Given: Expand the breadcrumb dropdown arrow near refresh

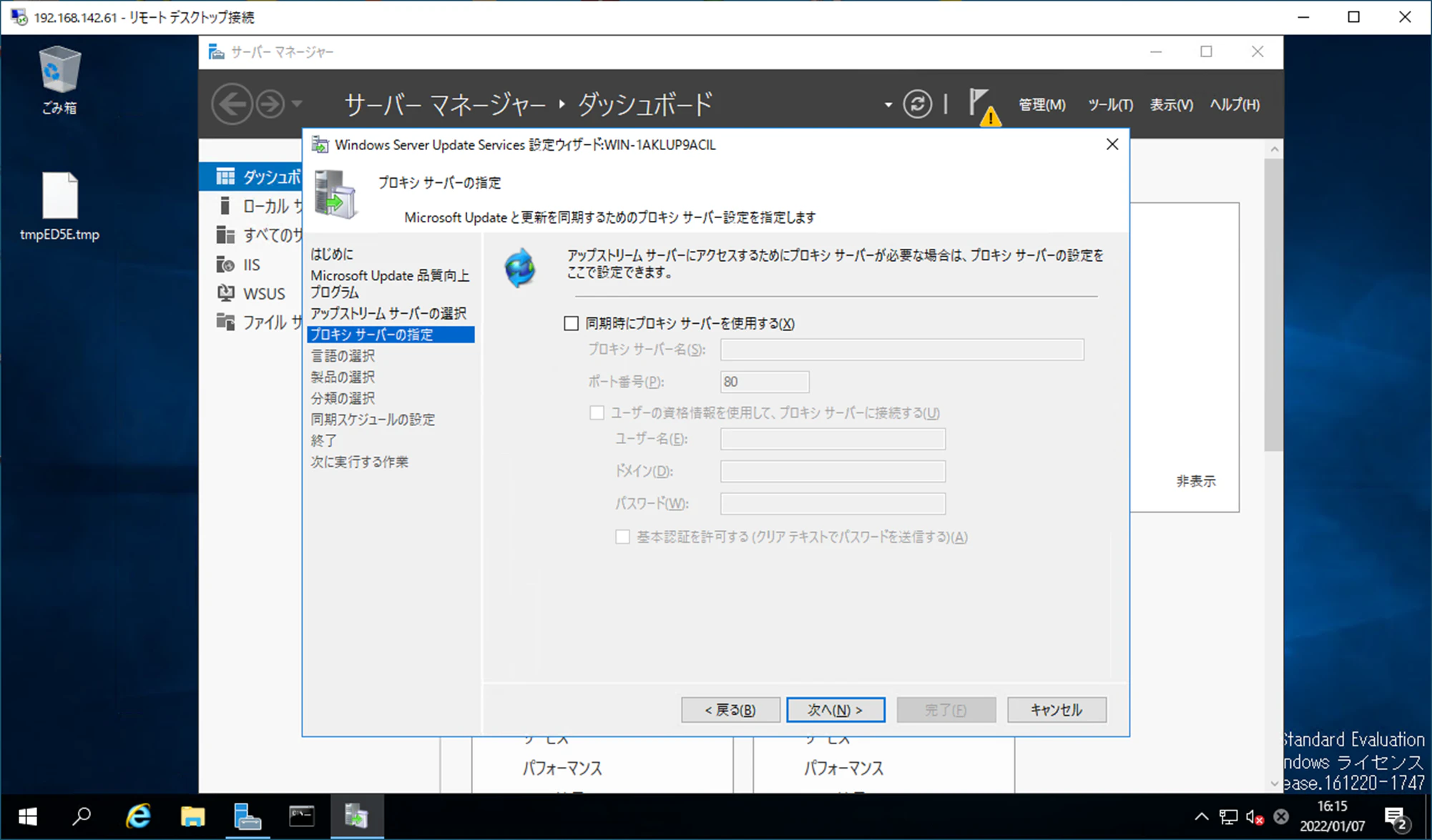Looking at the screenshot, I should coord(888,105).
